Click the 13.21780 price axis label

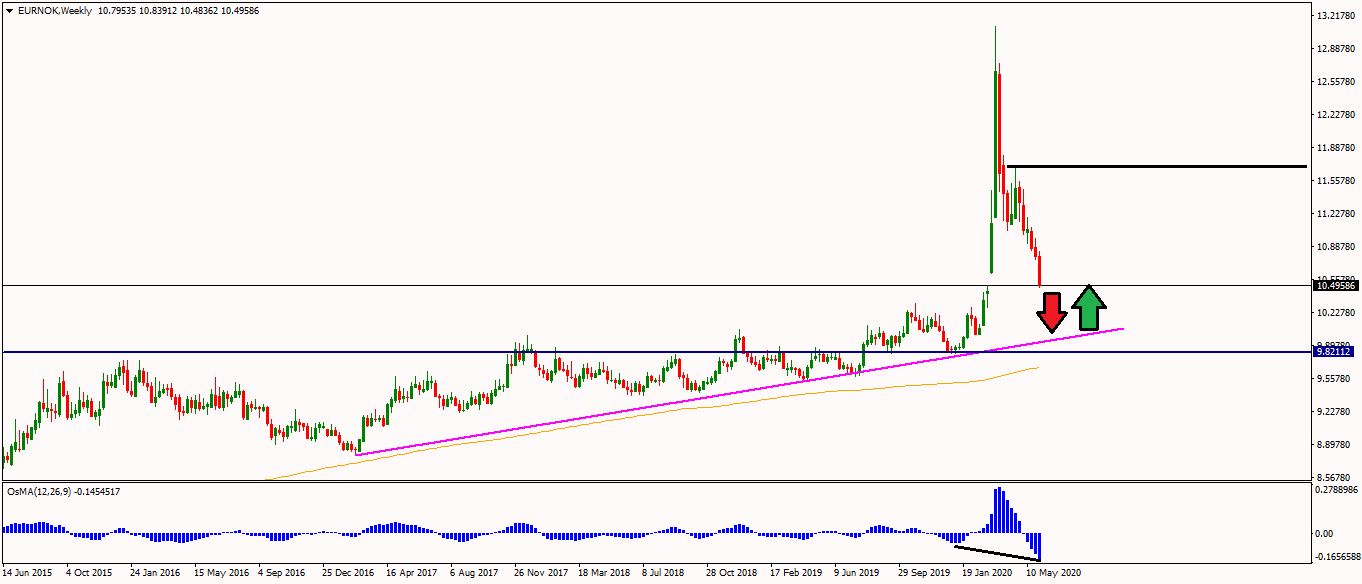point(1337,16)
